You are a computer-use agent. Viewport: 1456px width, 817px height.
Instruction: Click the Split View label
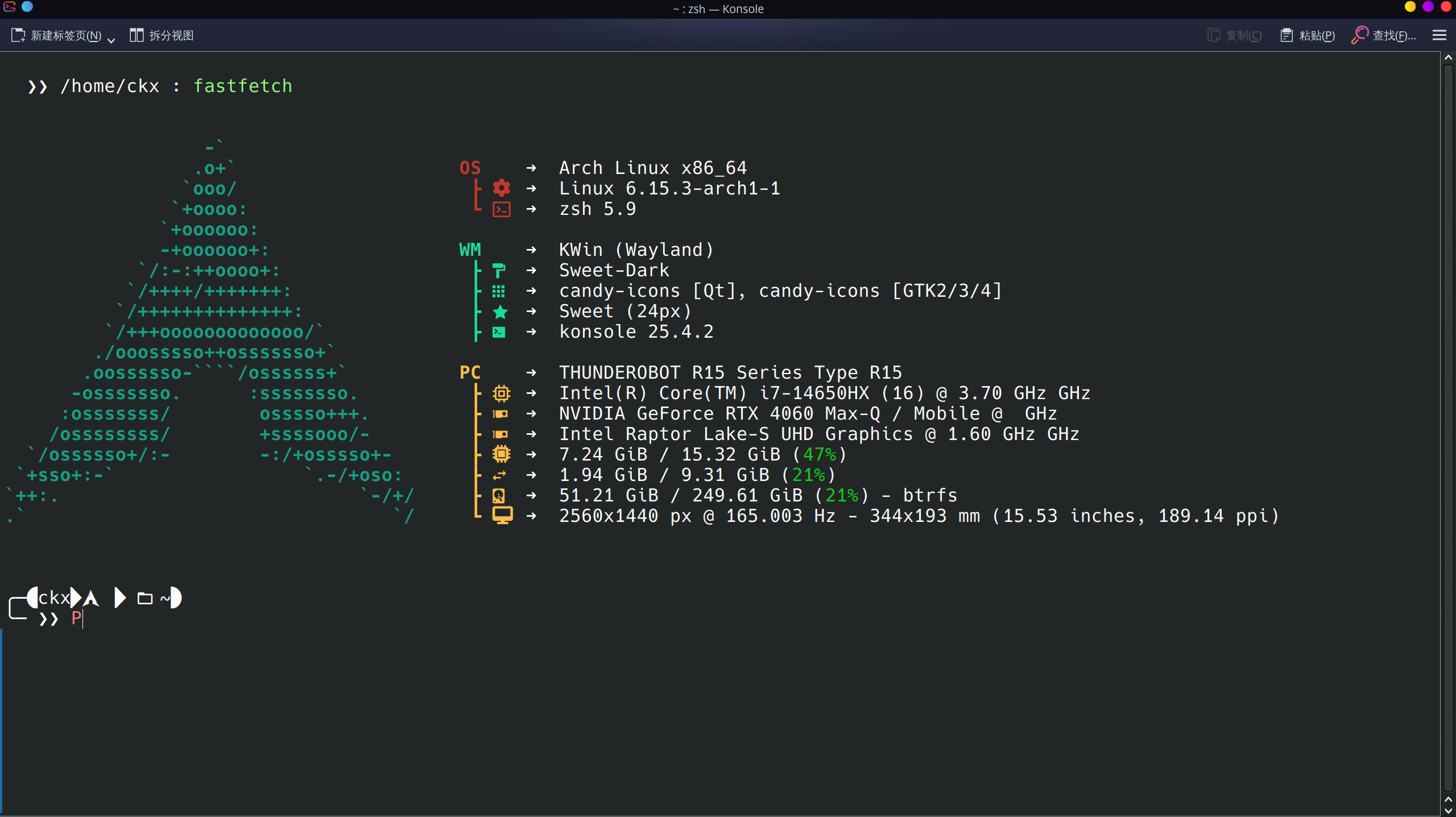(171, 35)
